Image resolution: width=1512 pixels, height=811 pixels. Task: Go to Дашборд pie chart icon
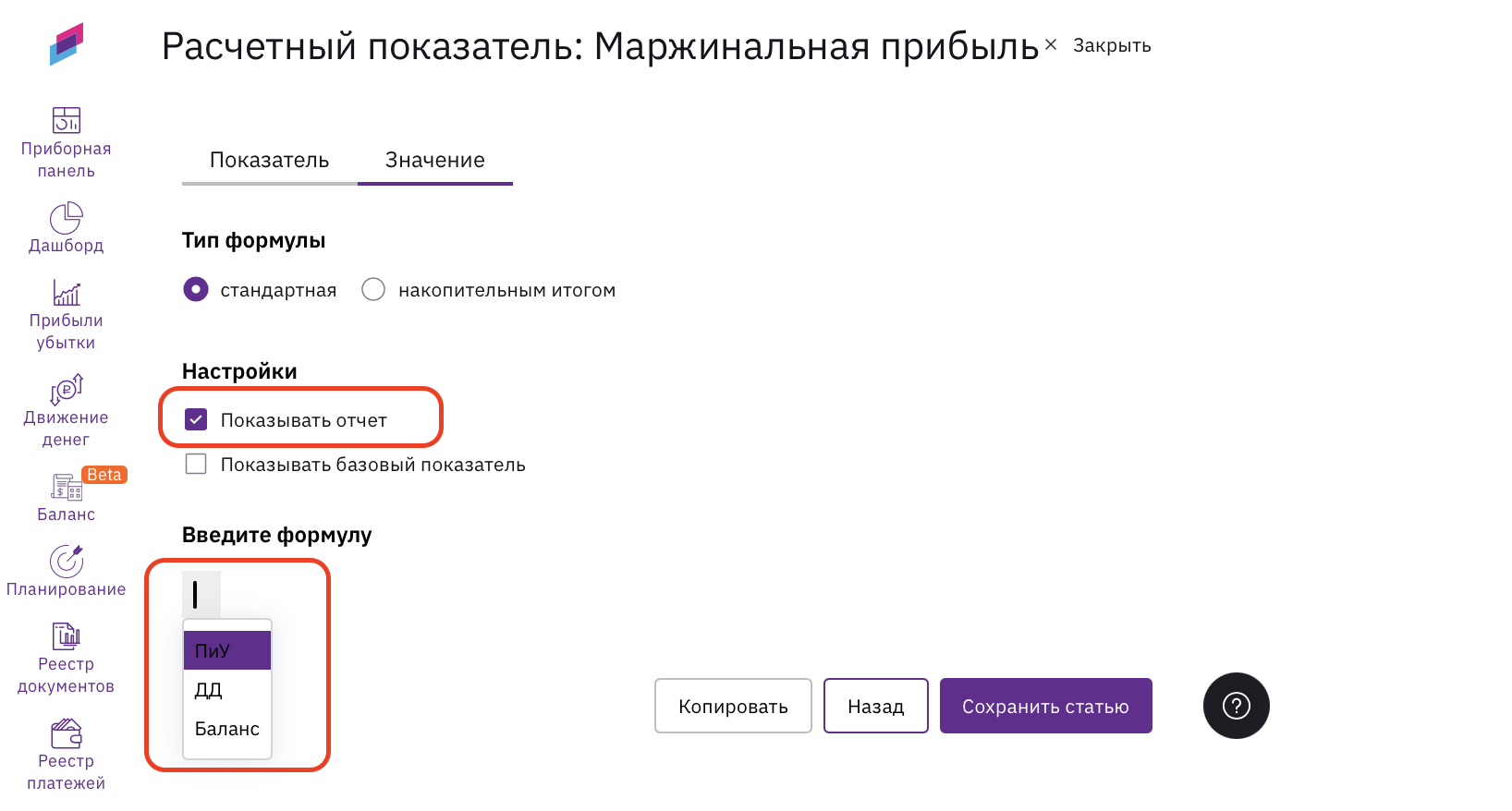[66, 219]
